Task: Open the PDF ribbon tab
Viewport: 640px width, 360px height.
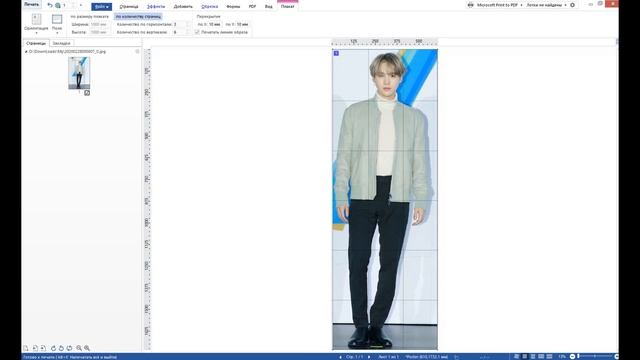Action: pos(252,7)
